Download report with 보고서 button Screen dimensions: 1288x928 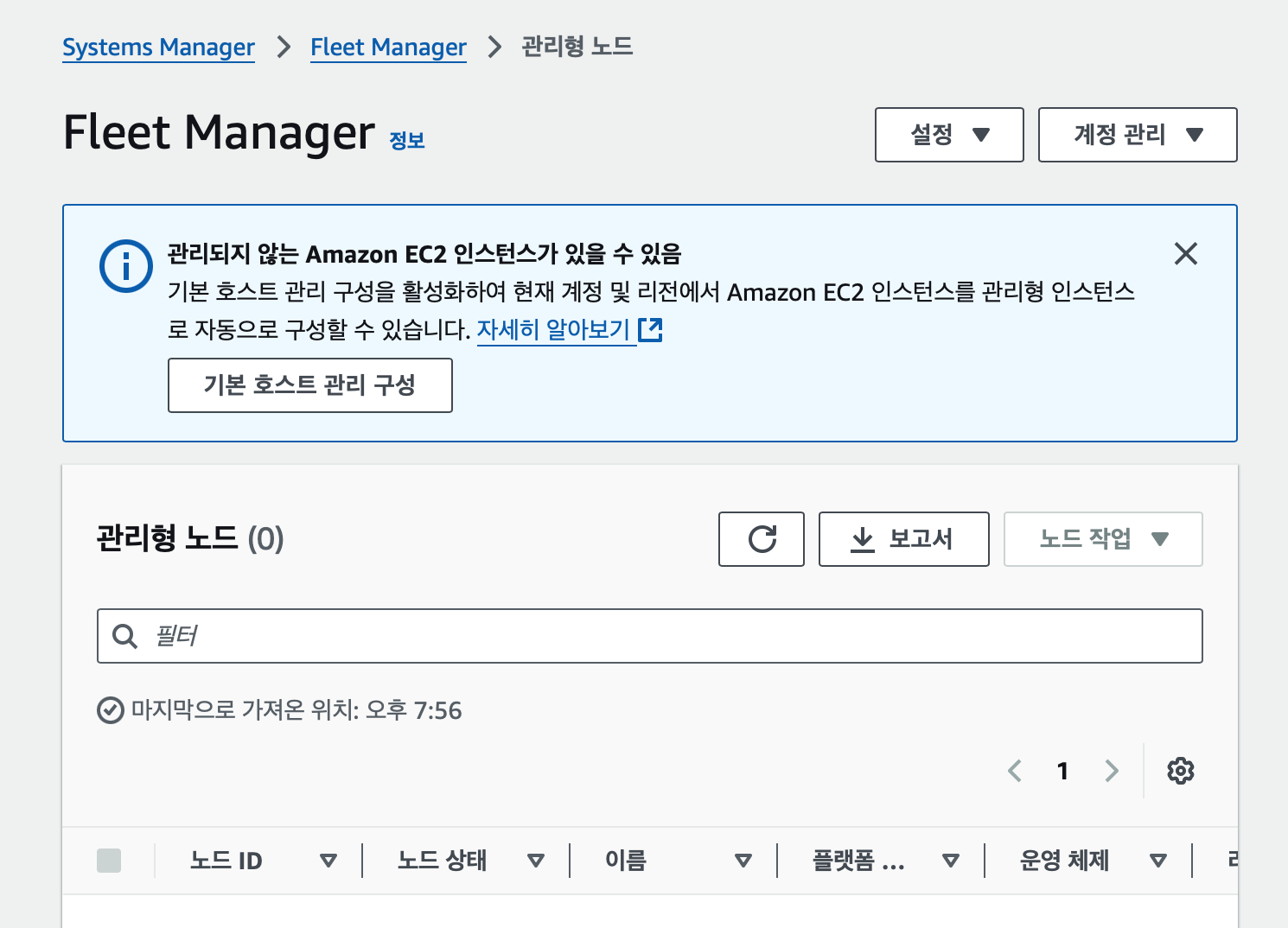(904, 539)
